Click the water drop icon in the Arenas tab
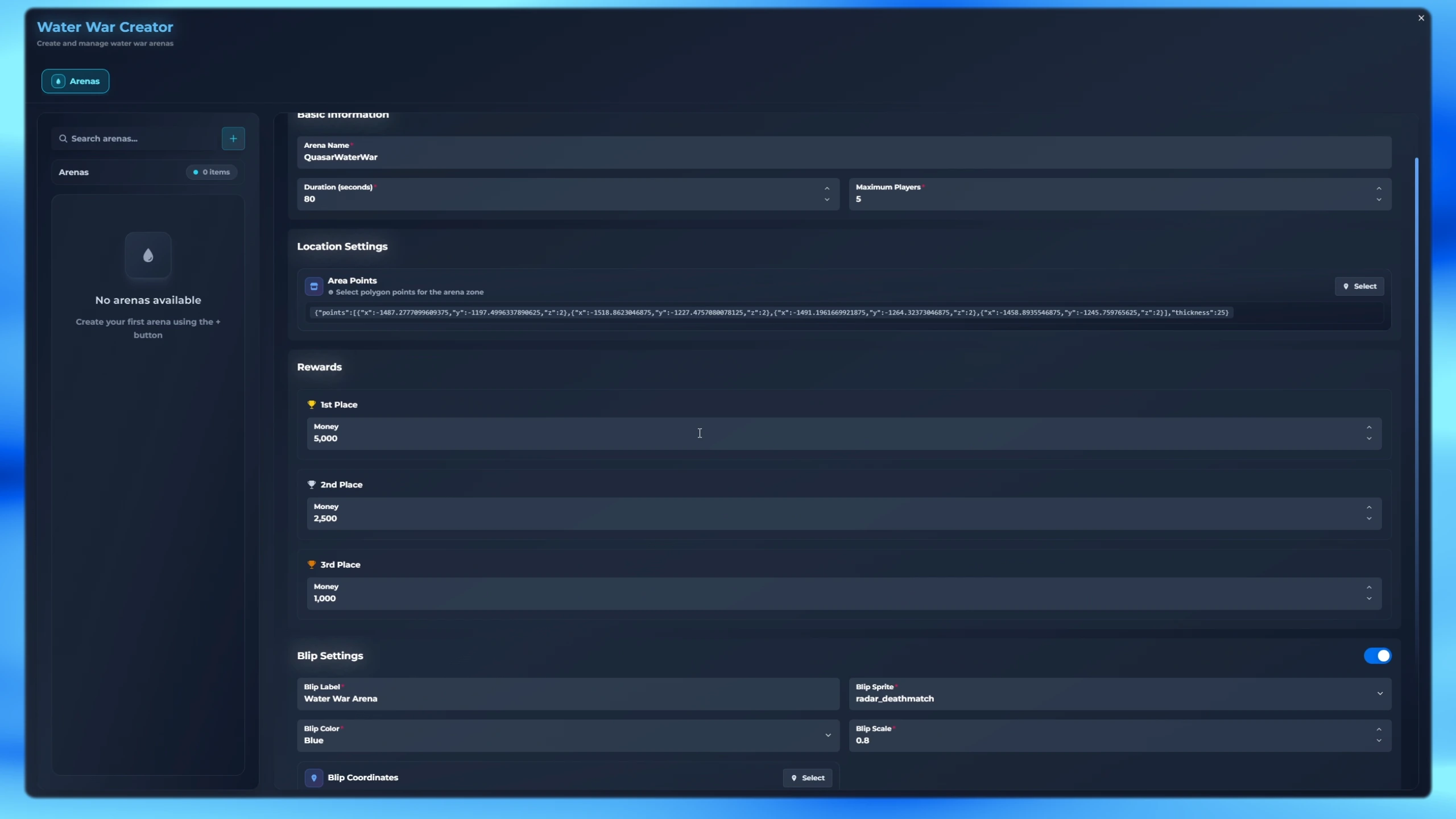This screenshot has width=1456, height=819. coord(58,81)
